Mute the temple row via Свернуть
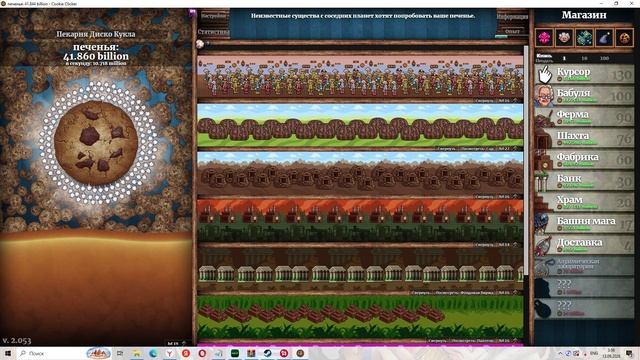 click(x=438, y=340)
